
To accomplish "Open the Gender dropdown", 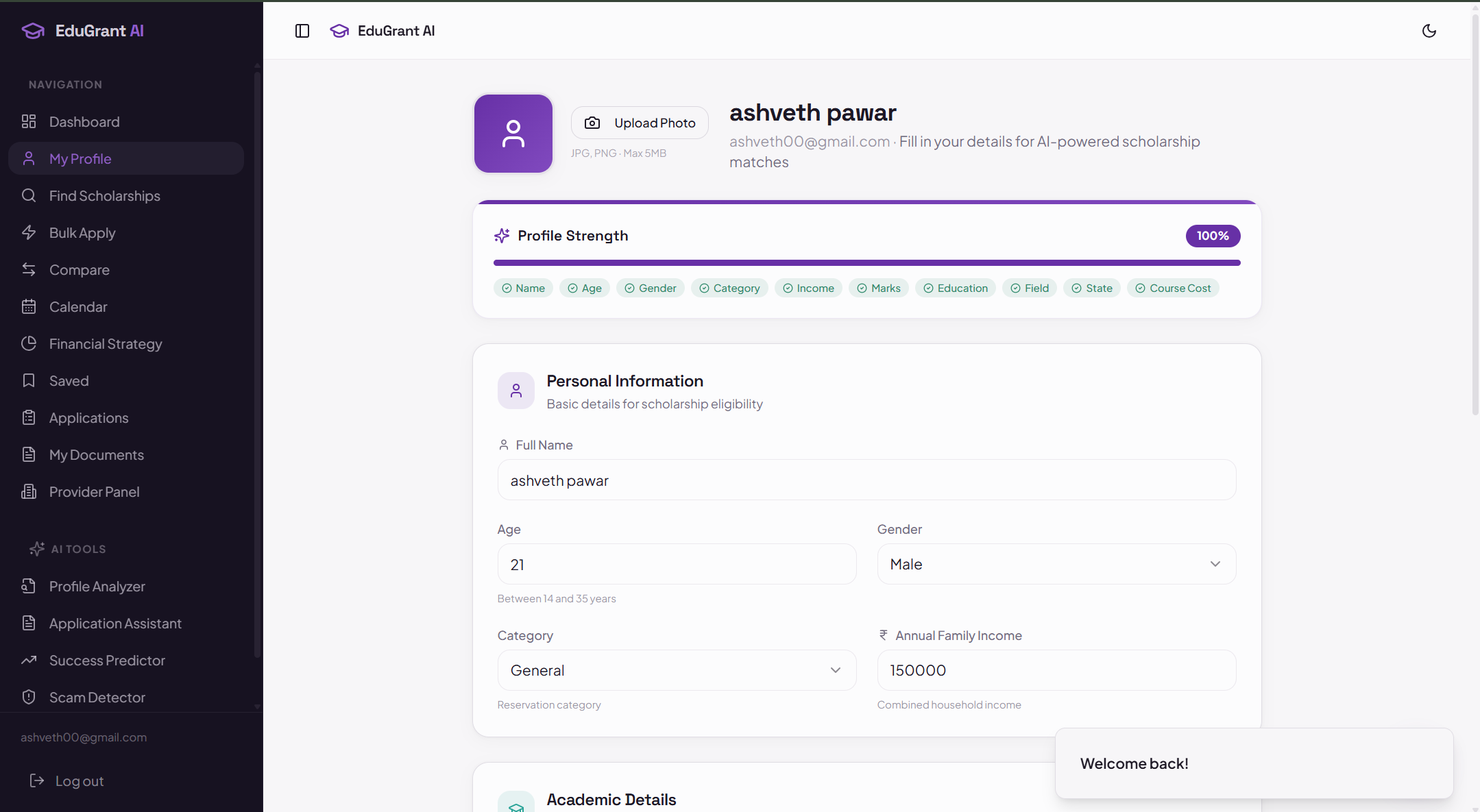I will tap(1056, 564).
